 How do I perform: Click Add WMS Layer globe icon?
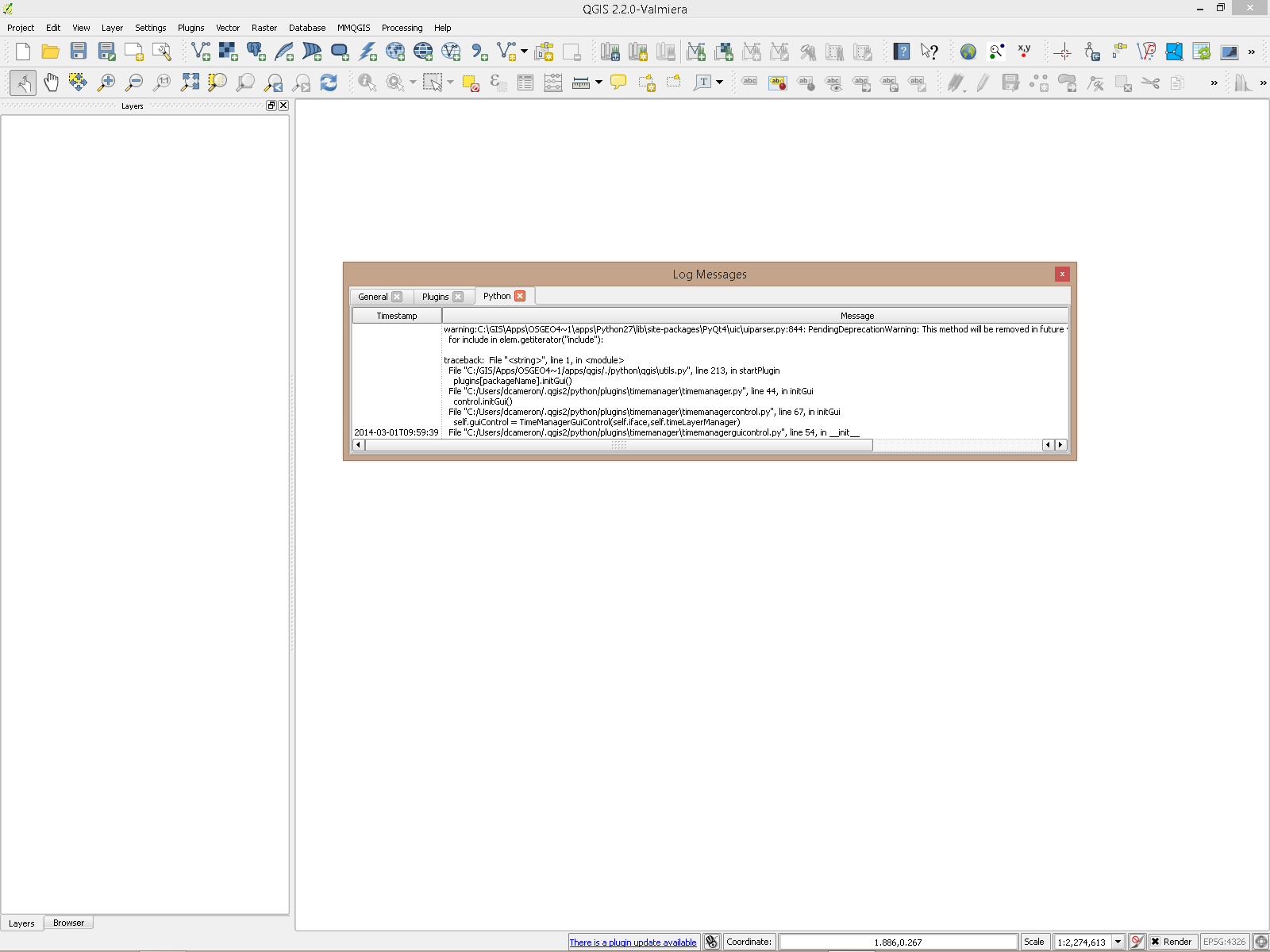click(395, 52)
